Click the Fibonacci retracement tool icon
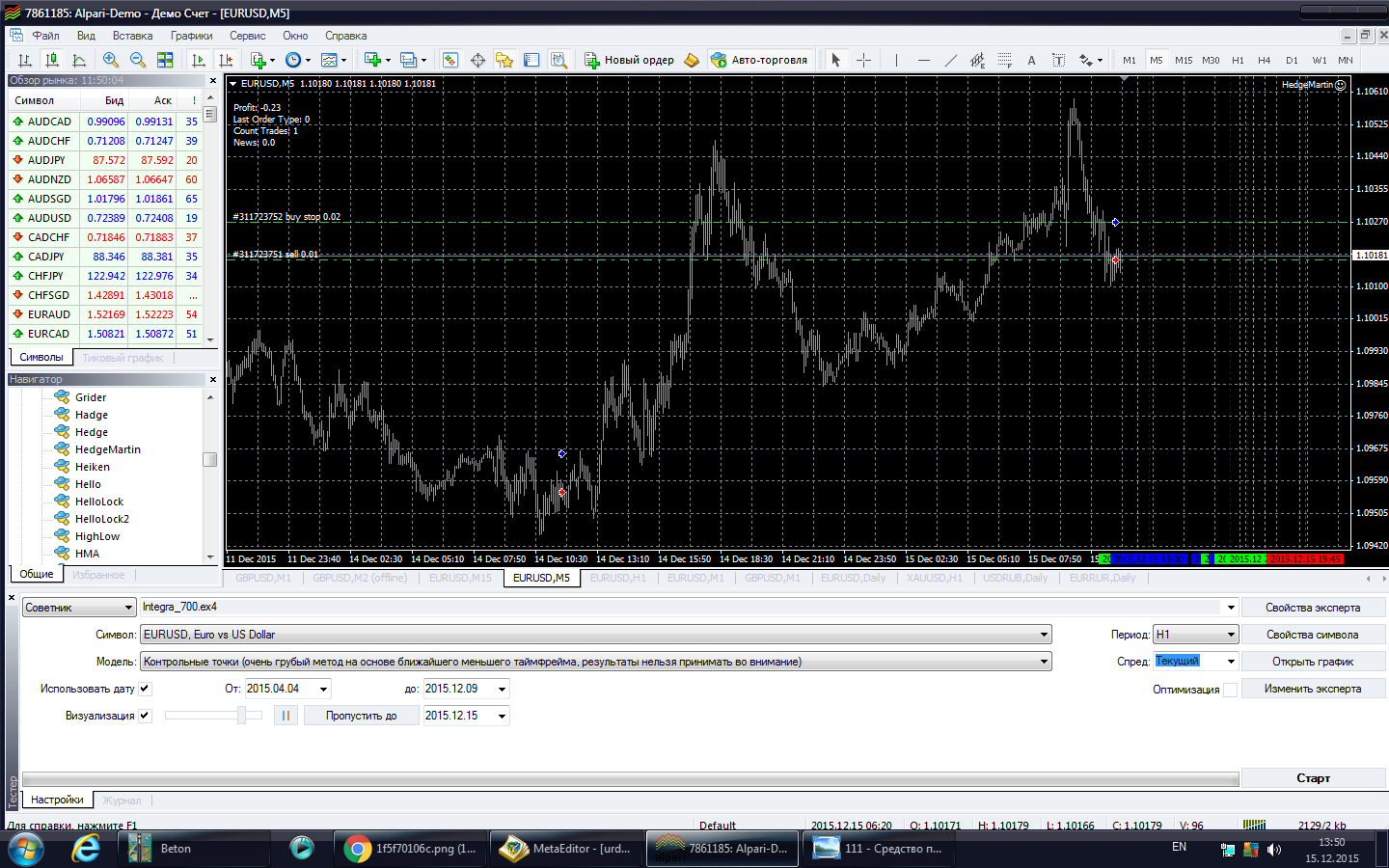This screenshot has width=1389, height=868. pos(1004,60)
